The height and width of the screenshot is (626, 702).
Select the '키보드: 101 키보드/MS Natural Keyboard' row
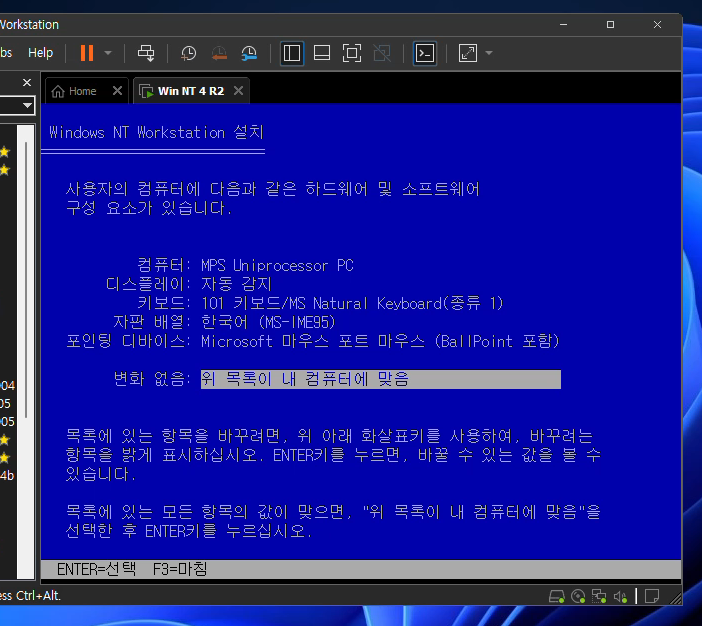(x=320, y=304)
